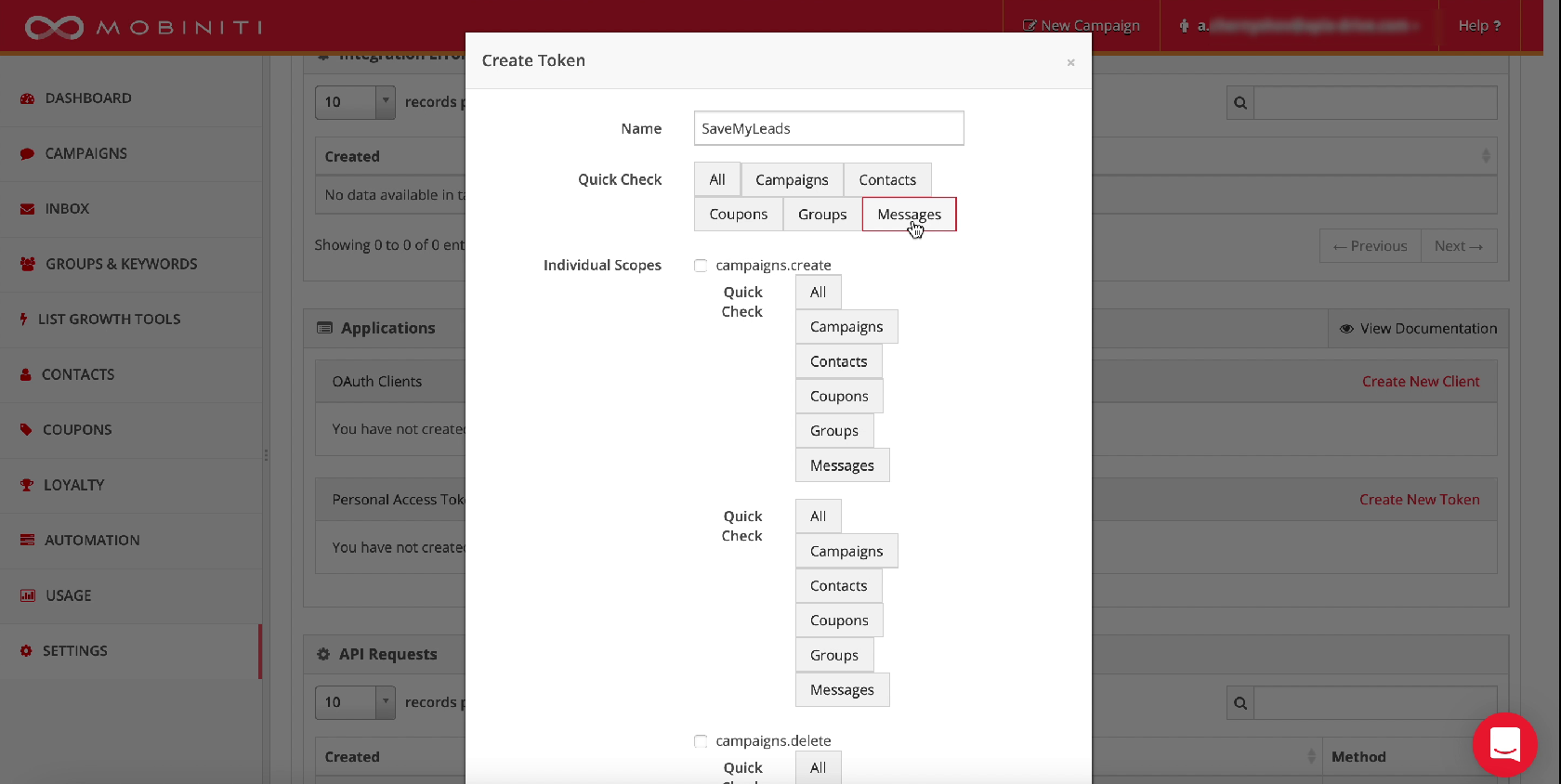Open the red chat support widget

[x=1505, y=745]
